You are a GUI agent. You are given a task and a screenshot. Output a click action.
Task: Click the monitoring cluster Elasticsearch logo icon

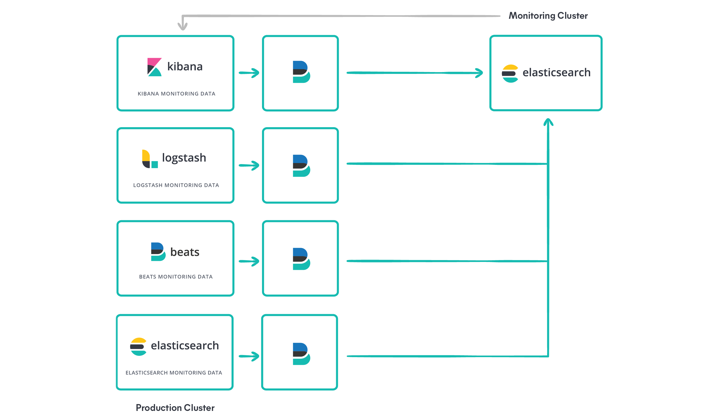click(x=510, y=73)
